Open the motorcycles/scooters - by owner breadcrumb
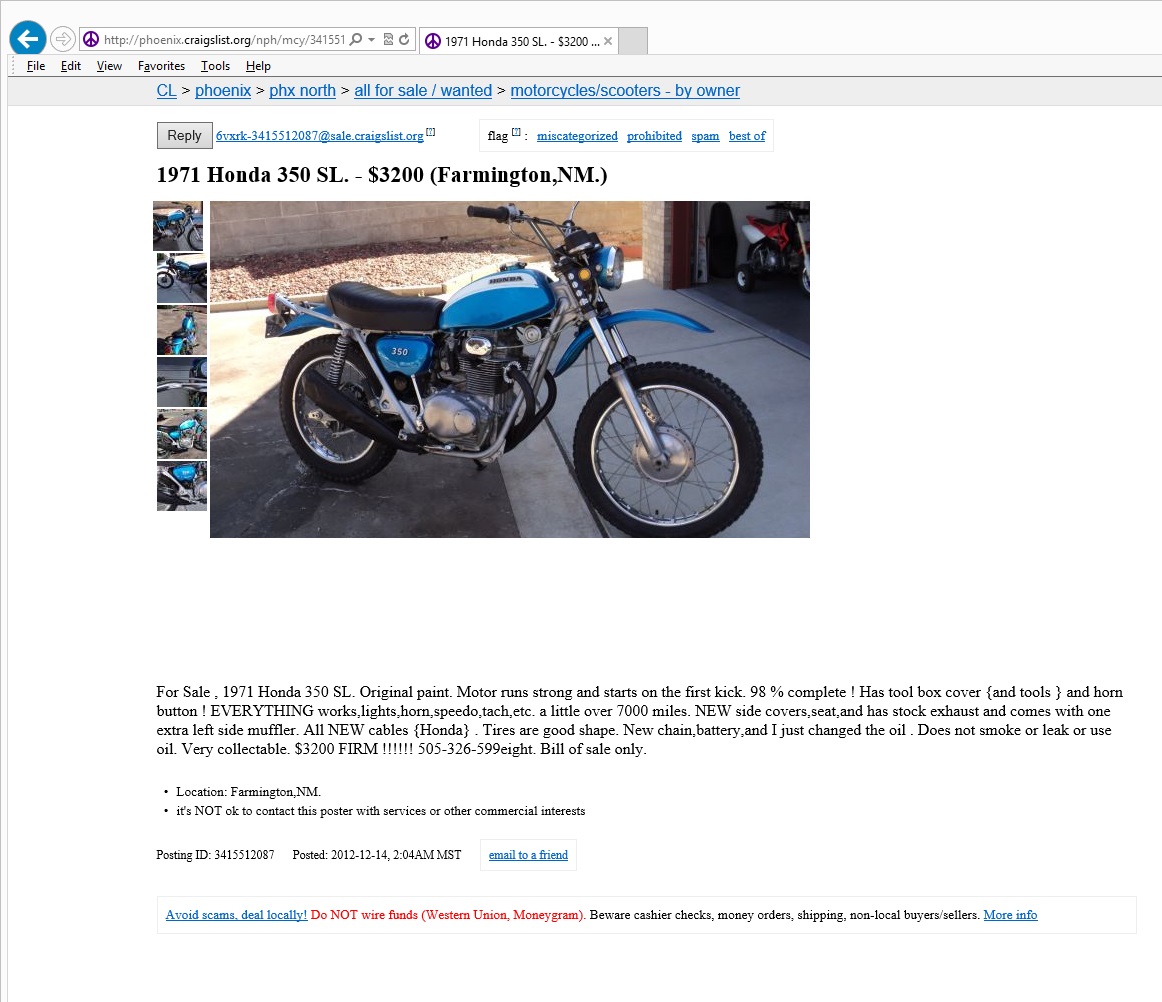The width and height of the screenshot is (1162, 1002). click(625, 90)
